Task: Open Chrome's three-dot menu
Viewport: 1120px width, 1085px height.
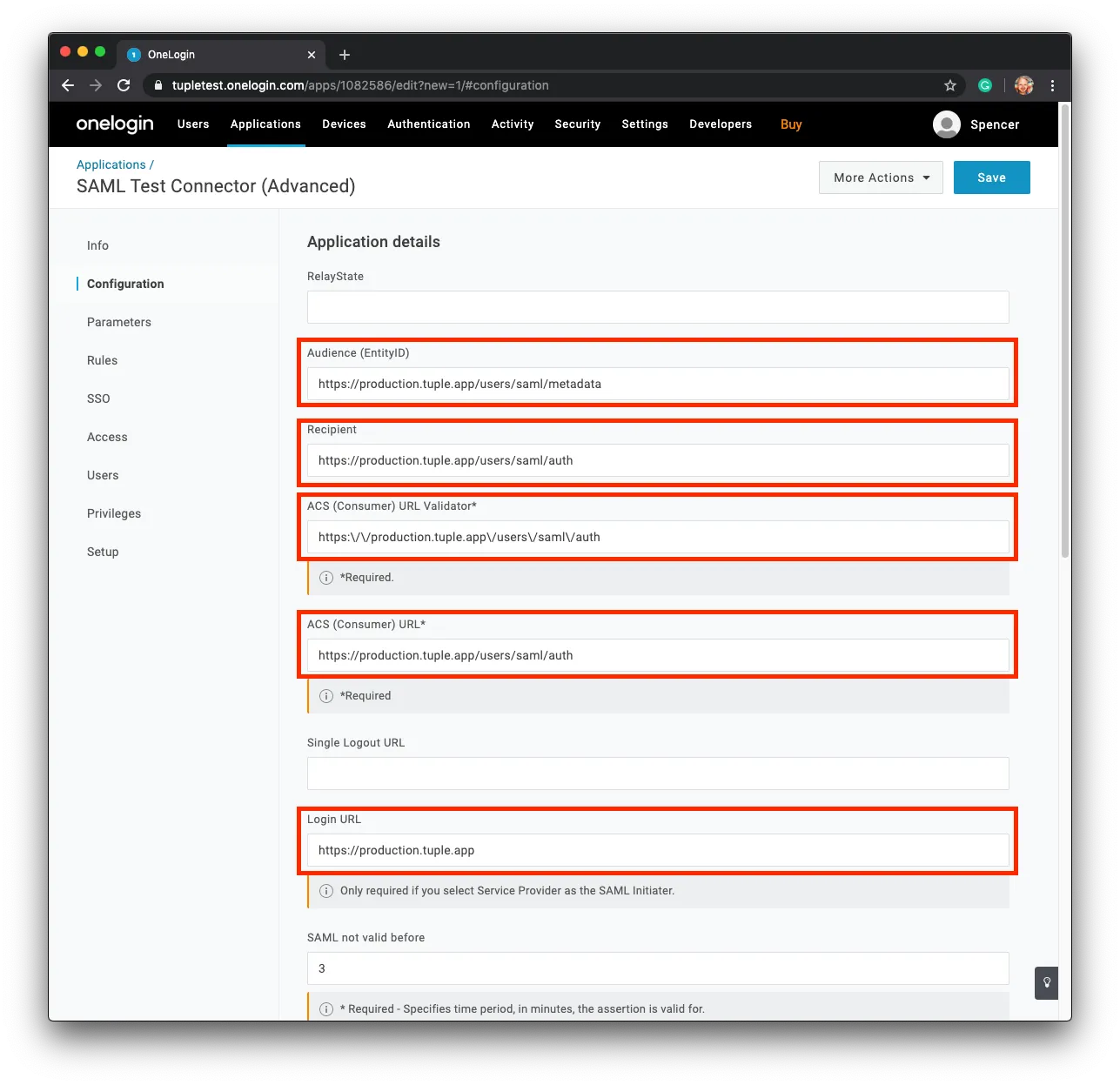Action: [x=1052, y=85]
